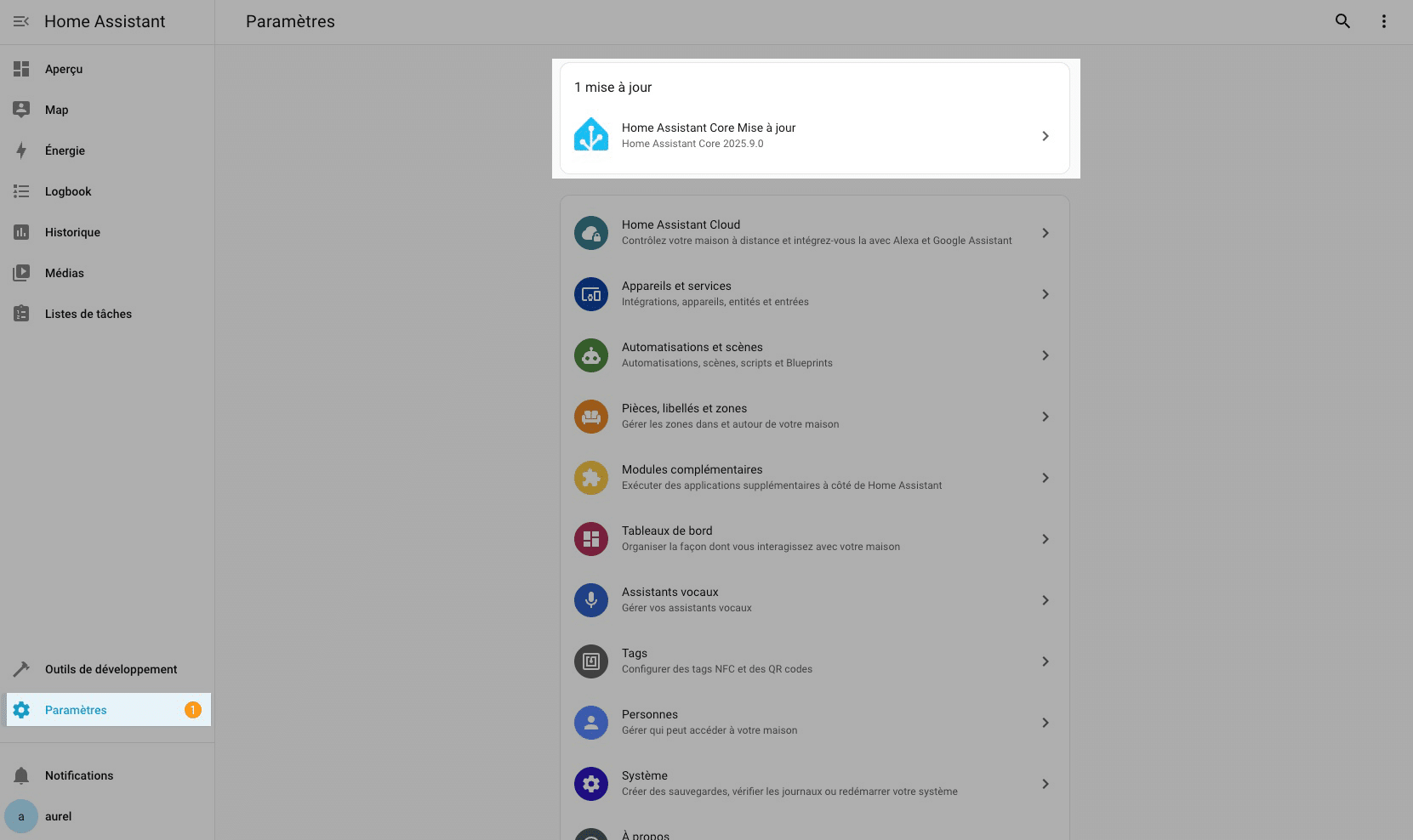Click the Pièces, libellés et zones sofa icon
The width and height of the screenshot is (1413, 840).
[591, 417]
